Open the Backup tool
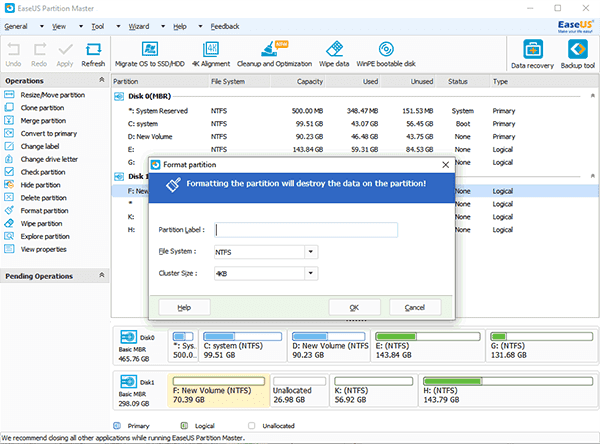Viewport: 600px width, 444px height. [x=577, y=54]
